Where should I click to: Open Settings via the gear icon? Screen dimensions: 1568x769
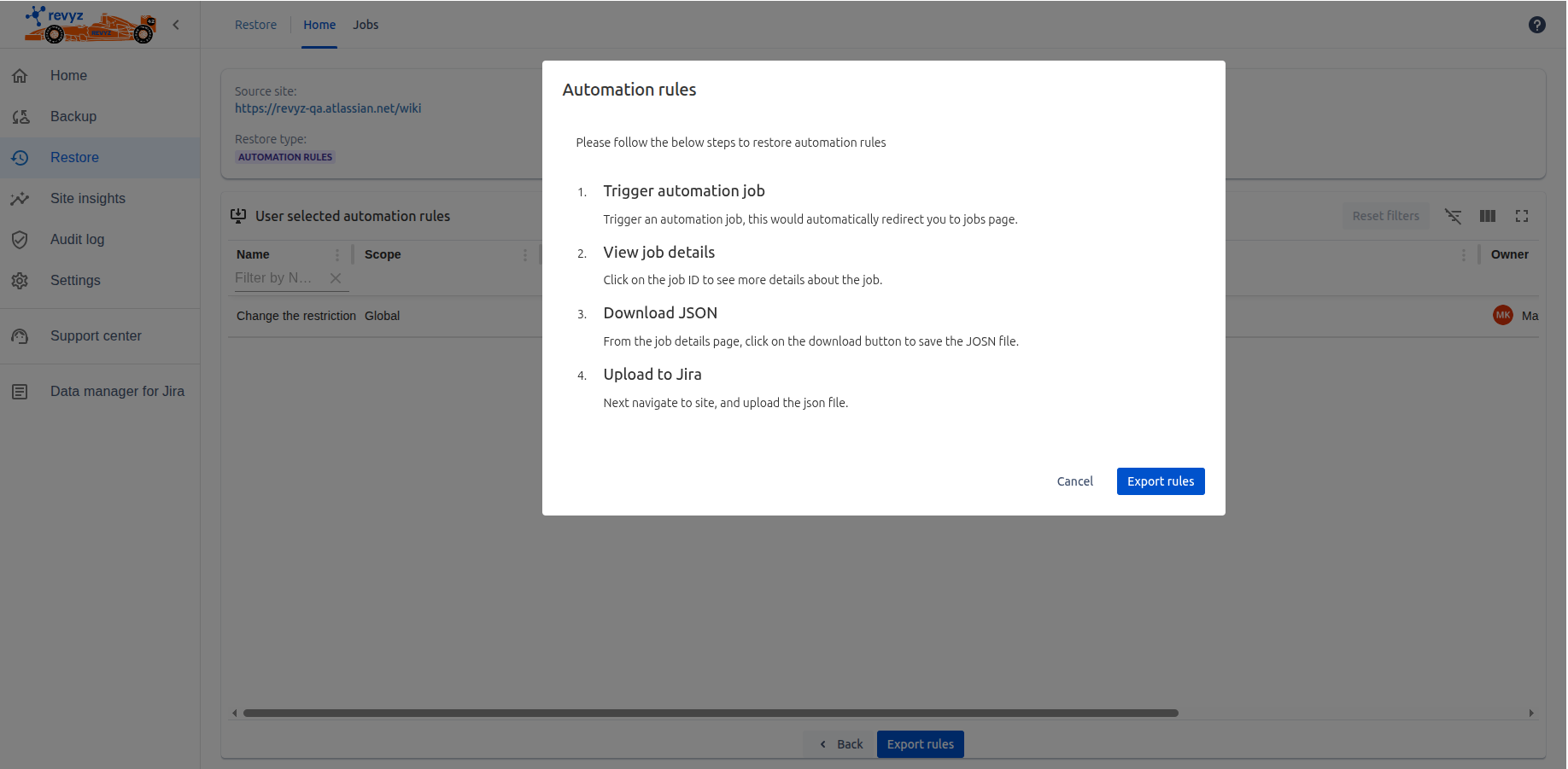(20, 280)
